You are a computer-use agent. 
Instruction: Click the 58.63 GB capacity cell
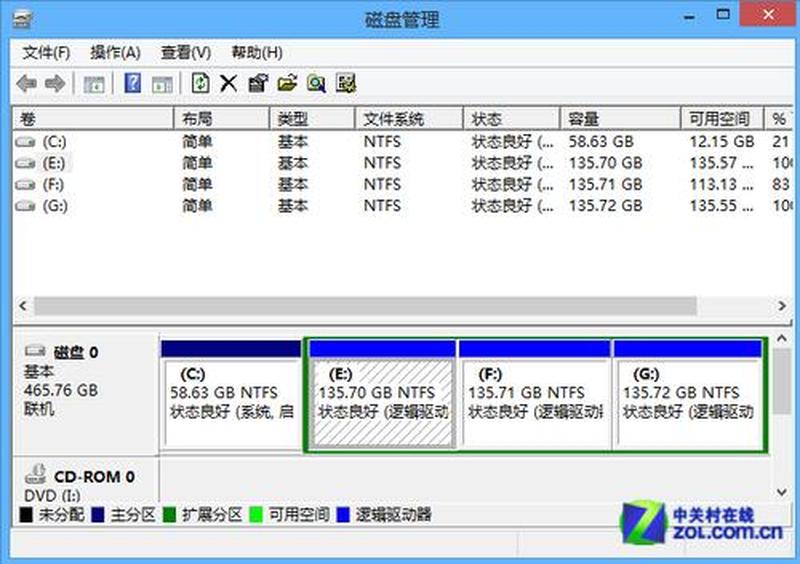coord(601,141)
